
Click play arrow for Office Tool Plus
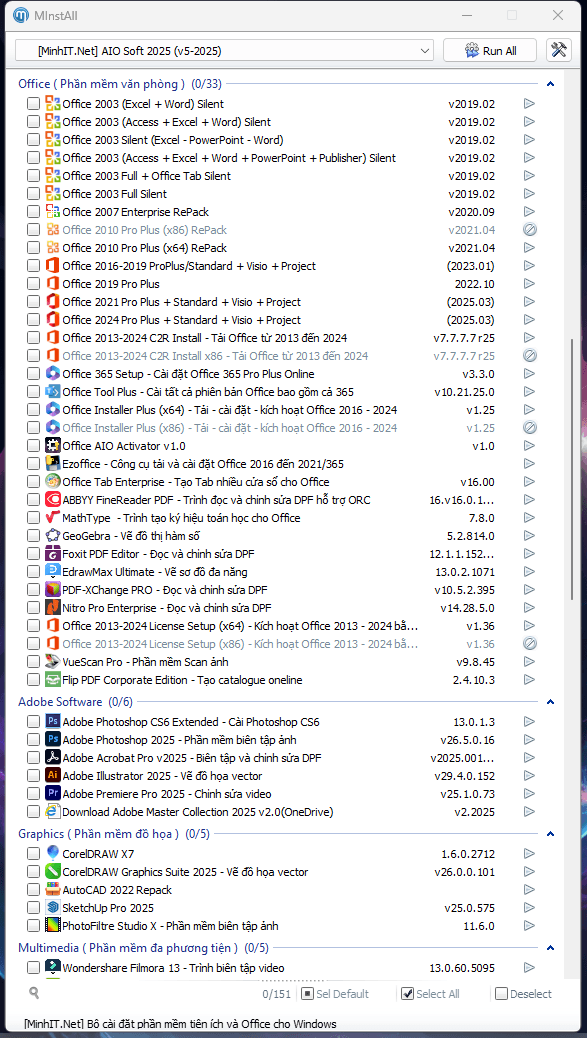pos(529,392)
